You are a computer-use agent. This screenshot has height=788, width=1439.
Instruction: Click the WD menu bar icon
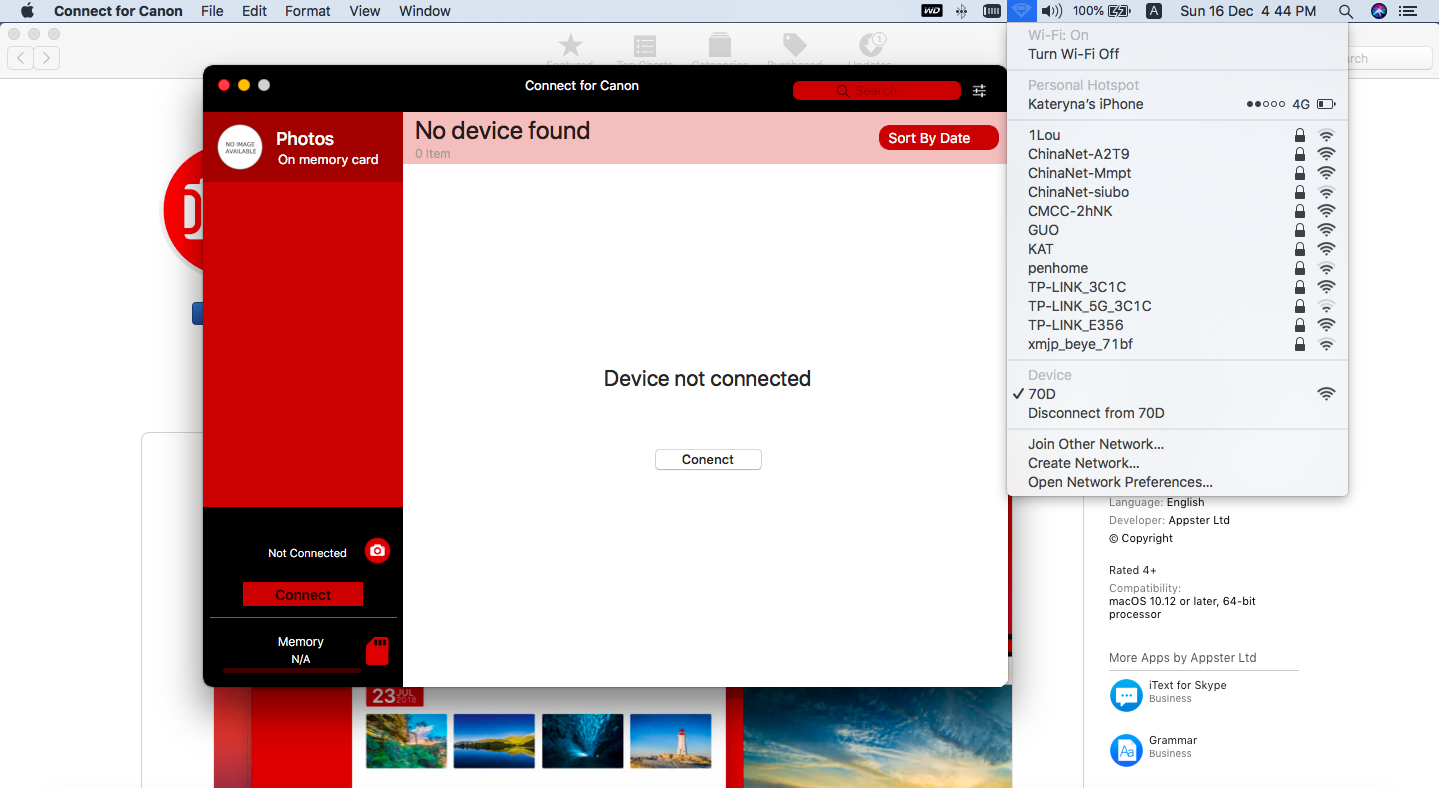pyautogui.click(x=931, y=11)
